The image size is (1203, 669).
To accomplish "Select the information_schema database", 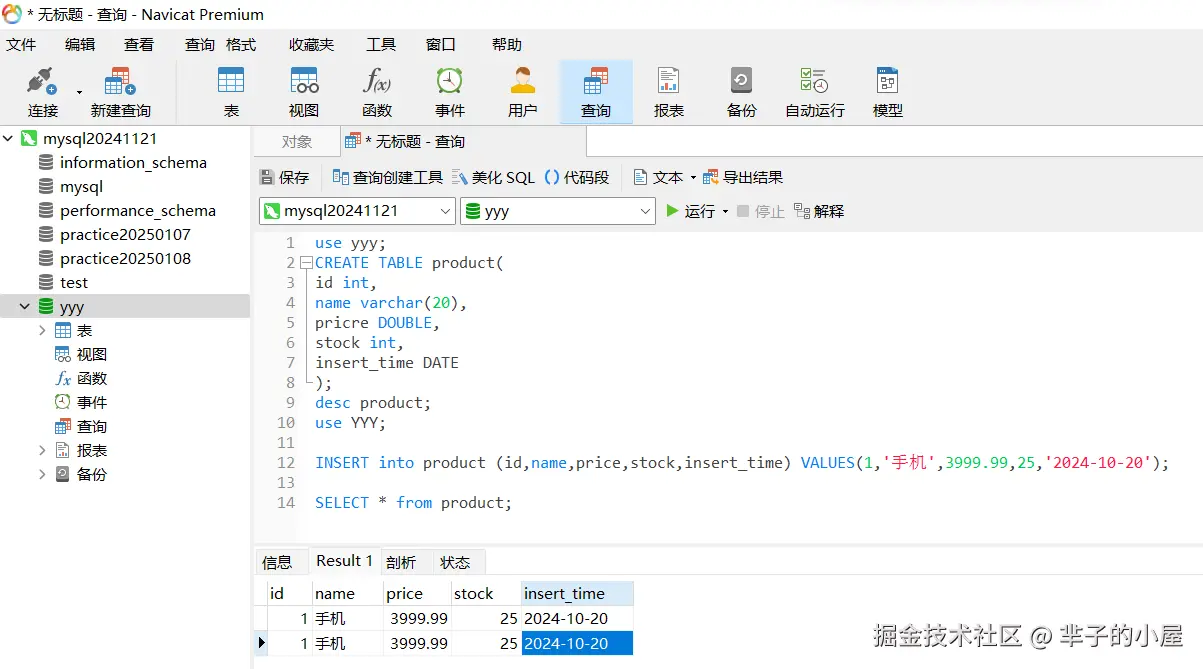I will point(133,162).
